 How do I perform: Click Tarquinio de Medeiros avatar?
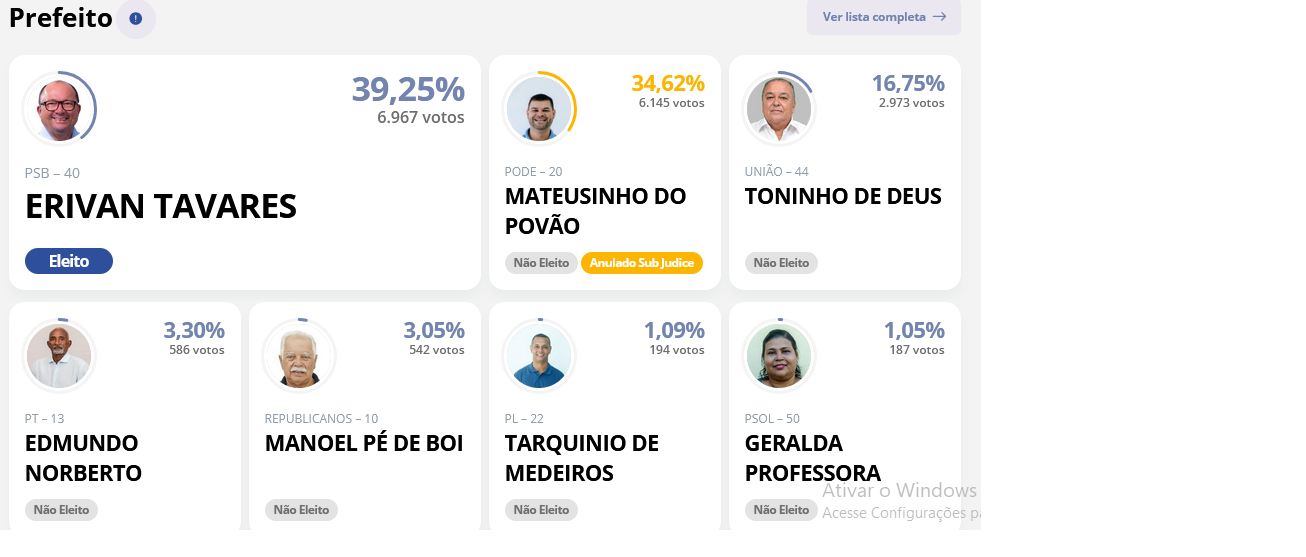click(x=539, y=356)
